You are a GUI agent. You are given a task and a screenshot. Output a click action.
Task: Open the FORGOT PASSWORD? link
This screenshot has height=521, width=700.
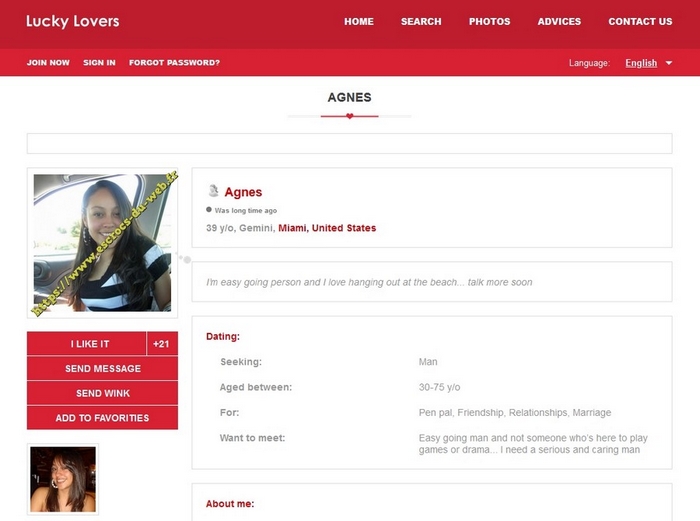174,63
